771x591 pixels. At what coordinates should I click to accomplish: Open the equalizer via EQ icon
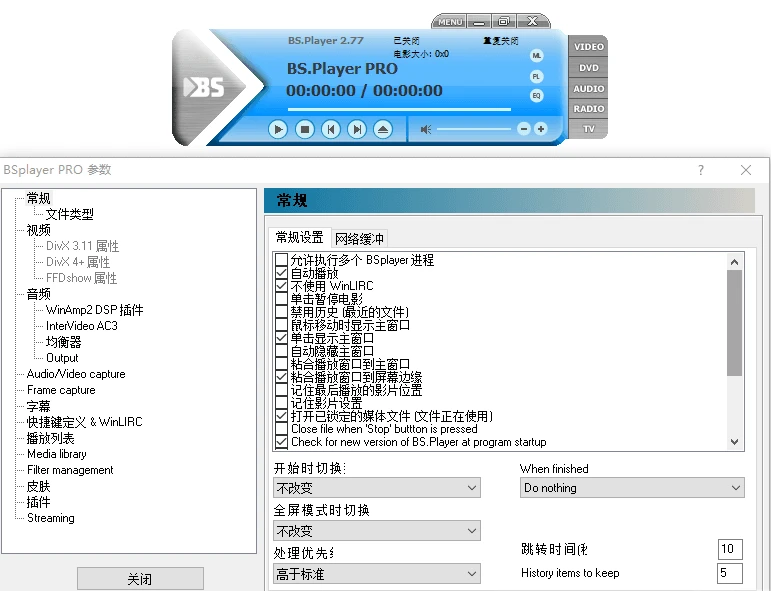(536, 95)
